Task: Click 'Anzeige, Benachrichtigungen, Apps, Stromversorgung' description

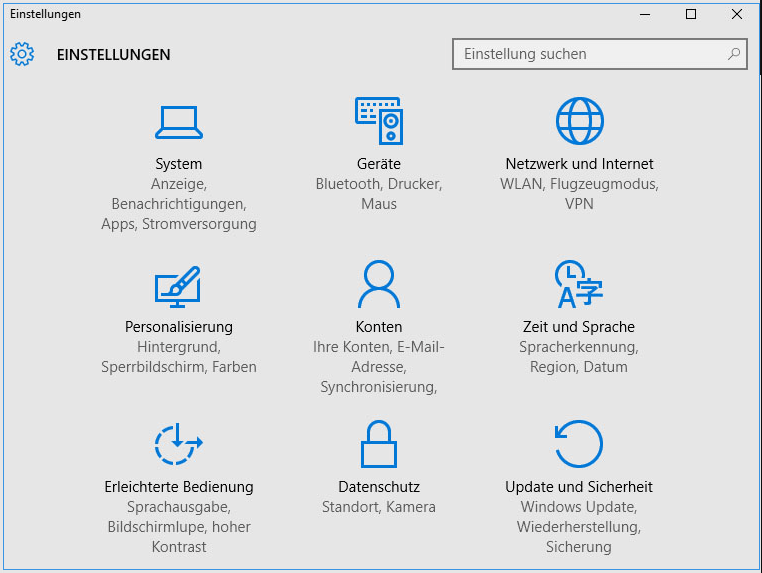Action: (179, 204)
